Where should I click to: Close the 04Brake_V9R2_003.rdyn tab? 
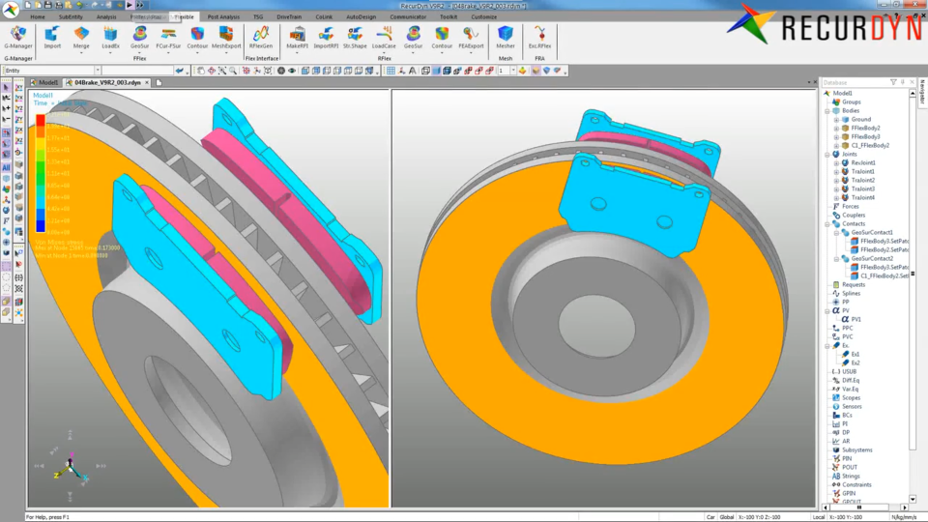pyautogui.click(x=147, y=82)
